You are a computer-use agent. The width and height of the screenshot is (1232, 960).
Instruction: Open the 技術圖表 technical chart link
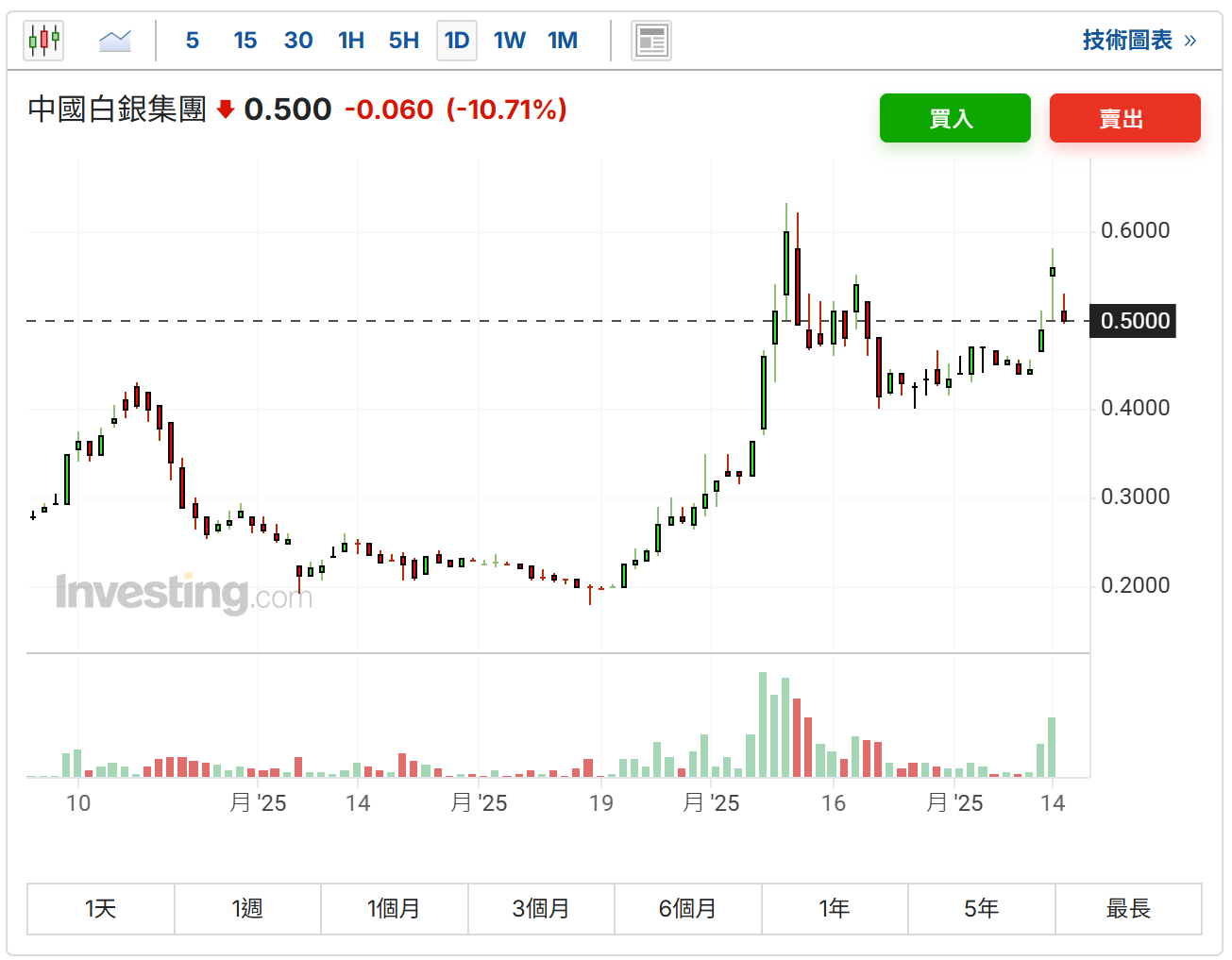pos(1139,41)
